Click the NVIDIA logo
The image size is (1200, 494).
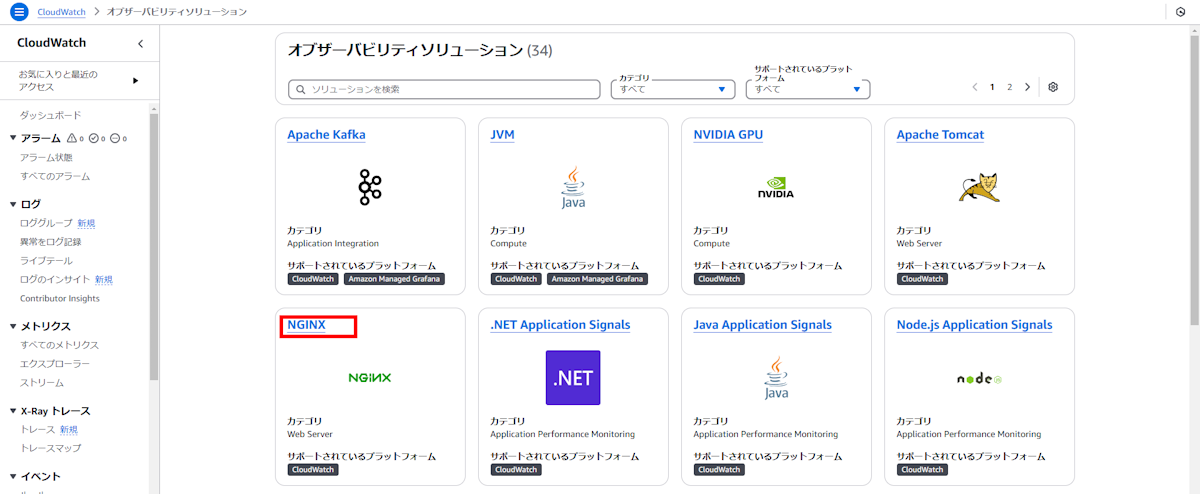[x=775, y=187]
